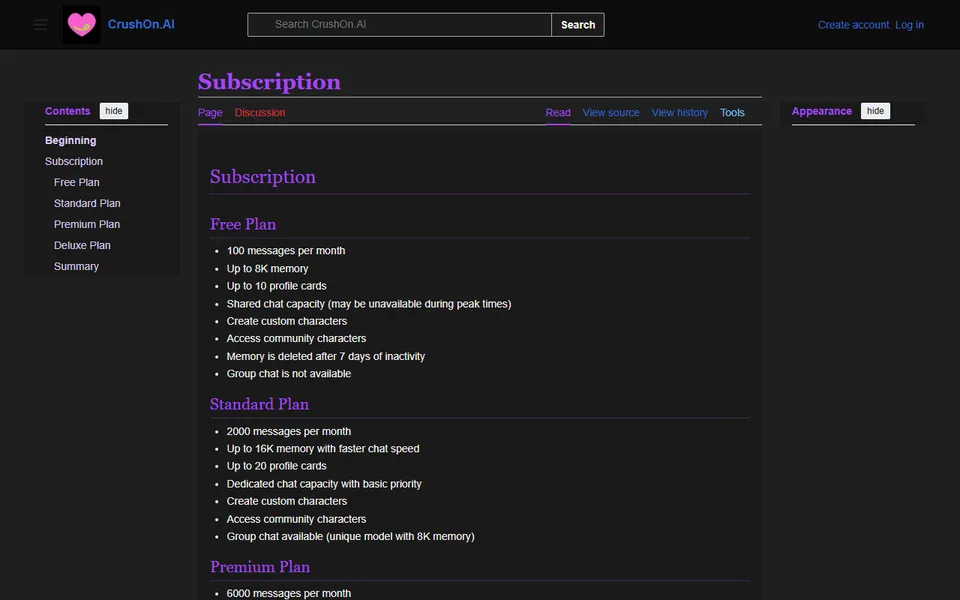Jump to Deluxe Plan in contents
The height and width of the screenshot is (600, 960).
tap(82, 245)
